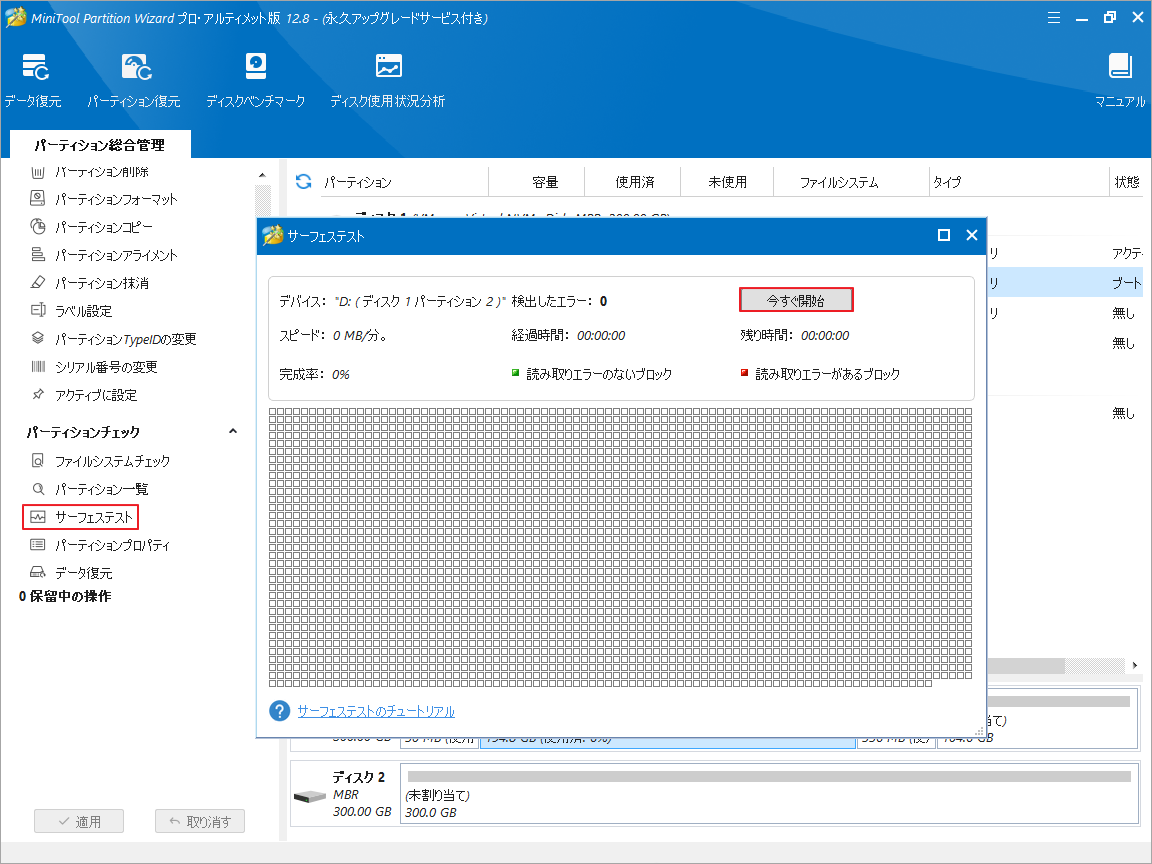1152x864 pixels.
Task: Maximize the サーフェステスト dialog
Action: [944, 235]
